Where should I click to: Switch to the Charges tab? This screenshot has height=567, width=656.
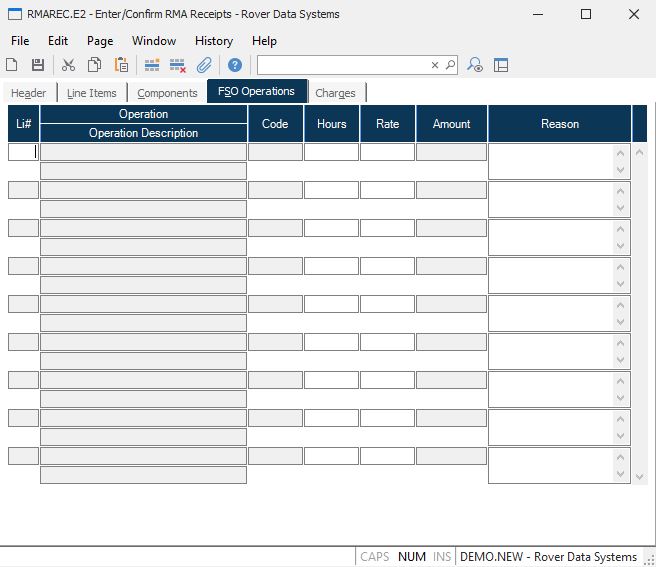click(x=335, y=93)
